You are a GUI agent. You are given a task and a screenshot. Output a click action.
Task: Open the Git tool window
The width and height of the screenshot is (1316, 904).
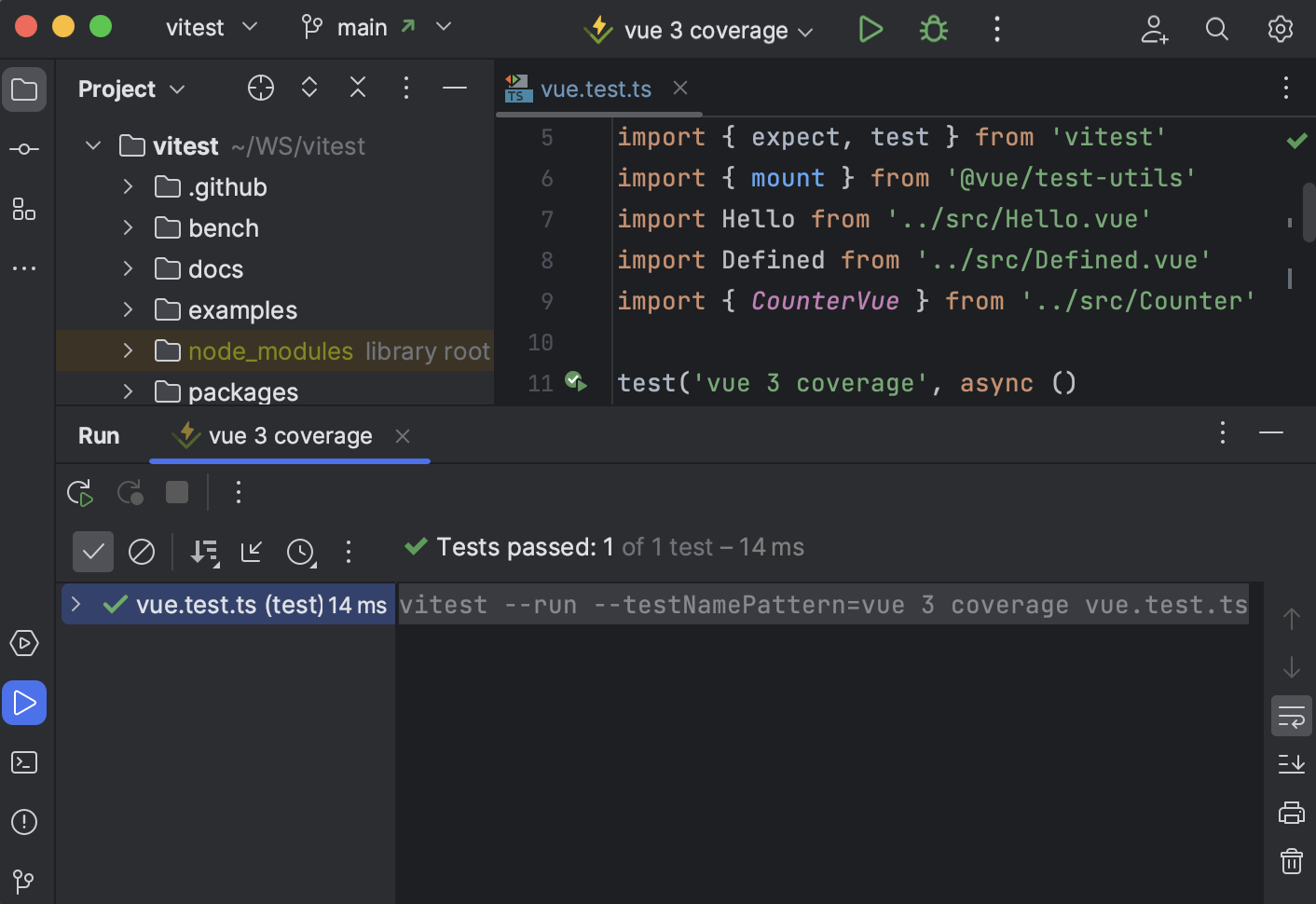tap(23, 881)
